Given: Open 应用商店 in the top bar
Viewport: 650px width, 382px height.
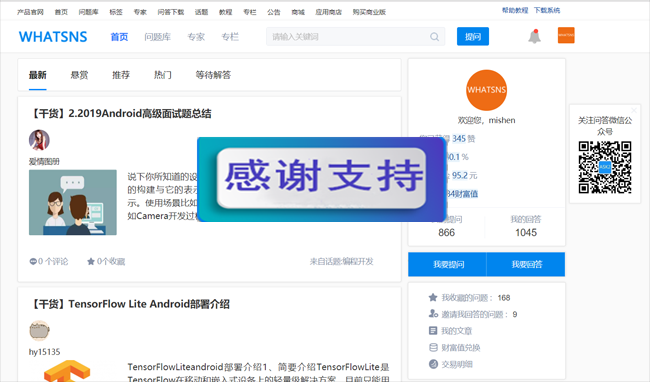Looking at the screenshot, I should click(328, 12).
